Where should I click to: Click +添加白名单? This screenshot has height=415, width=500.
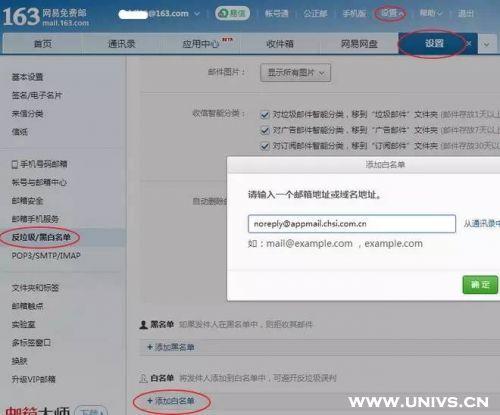pyautogui.click(x=171, y=401)
